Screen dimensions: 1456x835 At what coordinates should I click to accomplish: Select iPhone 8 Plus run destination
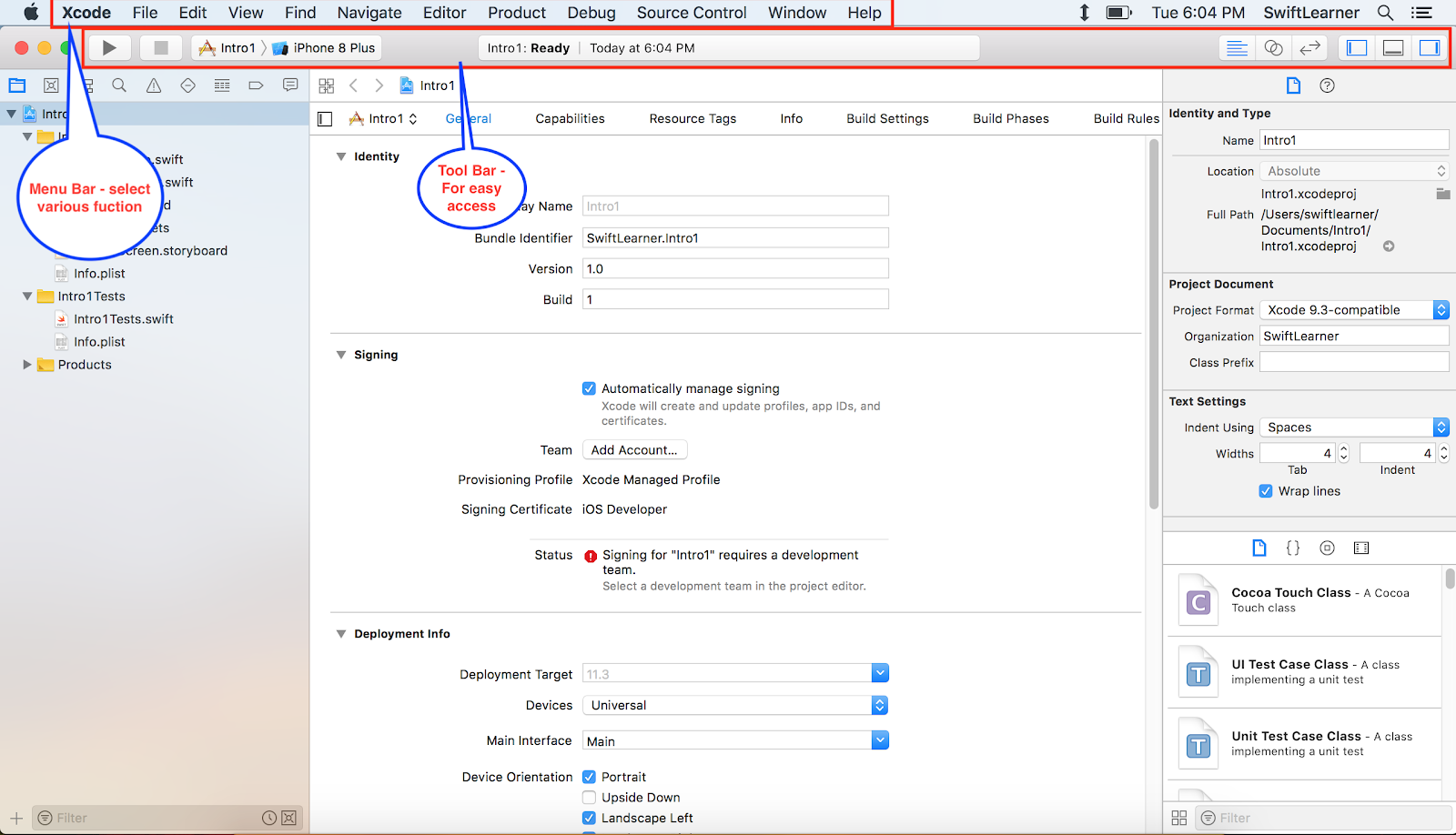(x=324, y=48)
